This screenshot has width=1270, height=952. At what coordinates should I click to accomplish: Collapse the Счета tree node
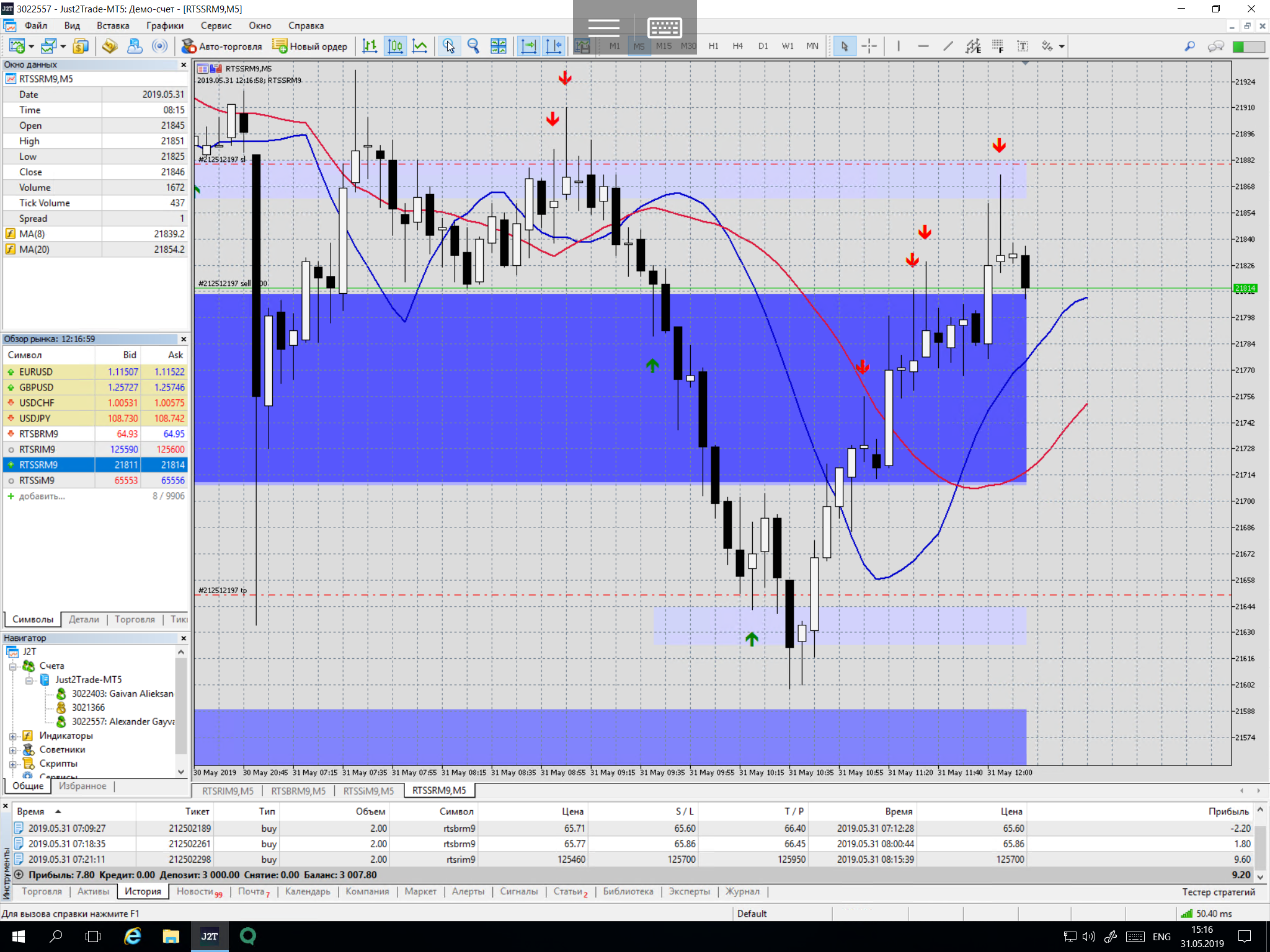(x=13, y=666)
